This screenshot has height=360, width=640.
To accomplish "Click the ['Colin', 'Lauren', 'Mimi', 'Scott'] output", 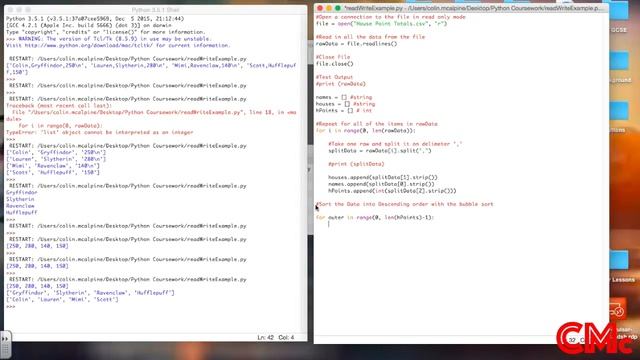I will pos(62,299).
